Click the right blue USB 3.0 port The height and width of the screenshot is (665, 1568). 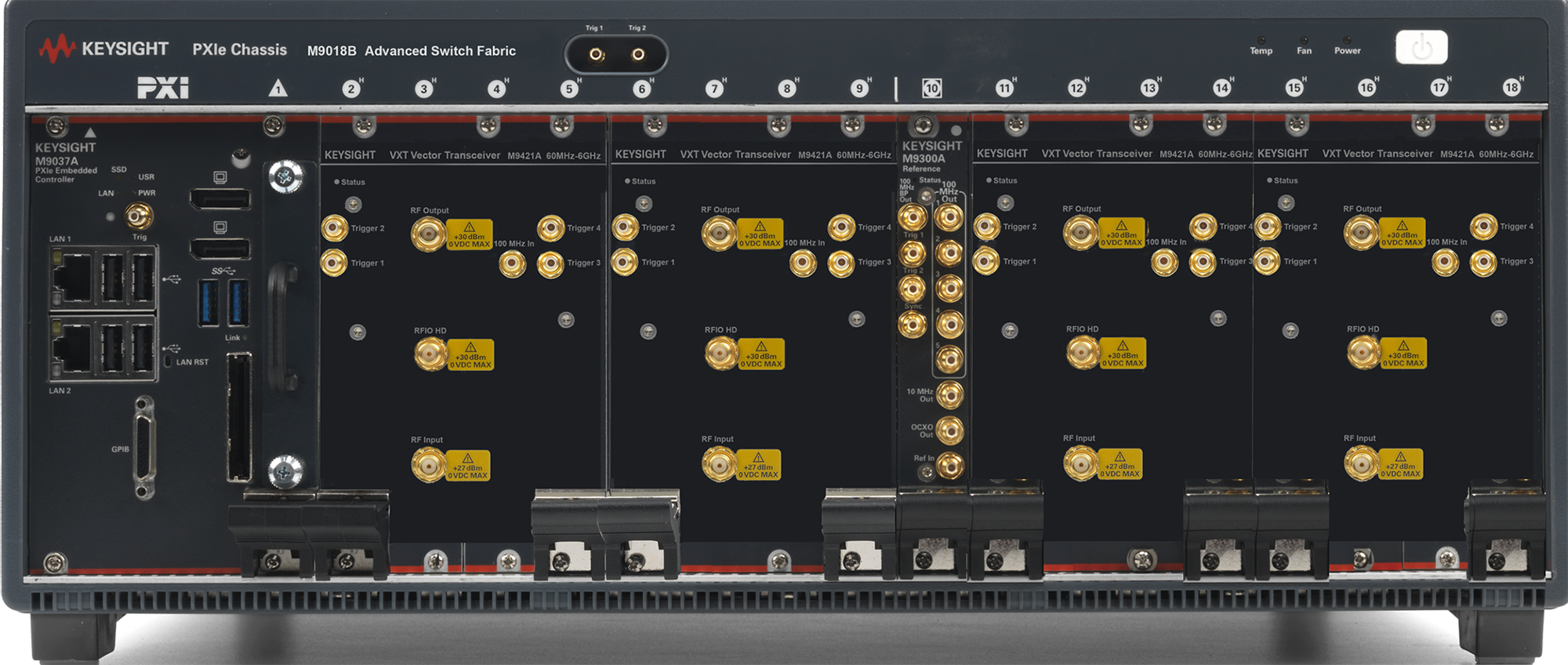238,303
